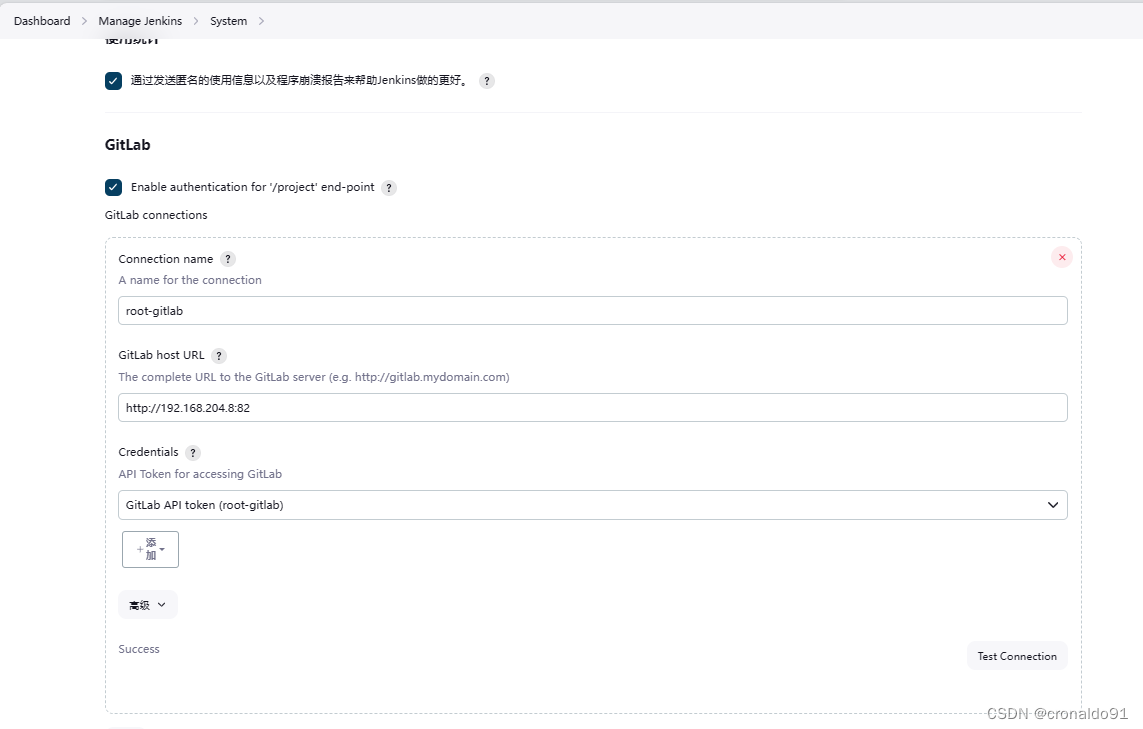Click the Test Connection button

pos(1017,656)
